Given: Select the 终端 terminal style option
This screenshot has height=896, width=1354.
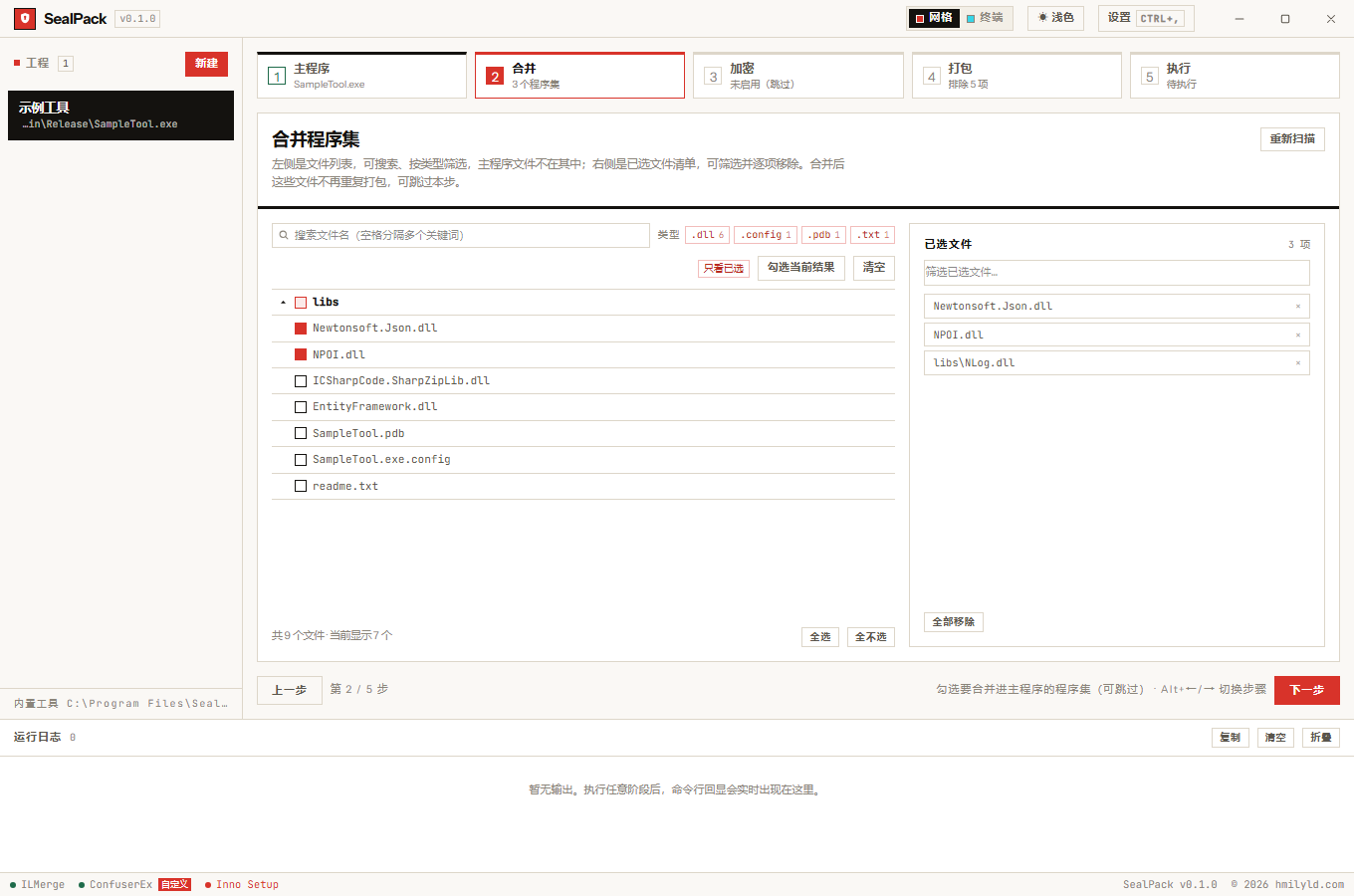Looking at the screenshot, I should [985, 18].
